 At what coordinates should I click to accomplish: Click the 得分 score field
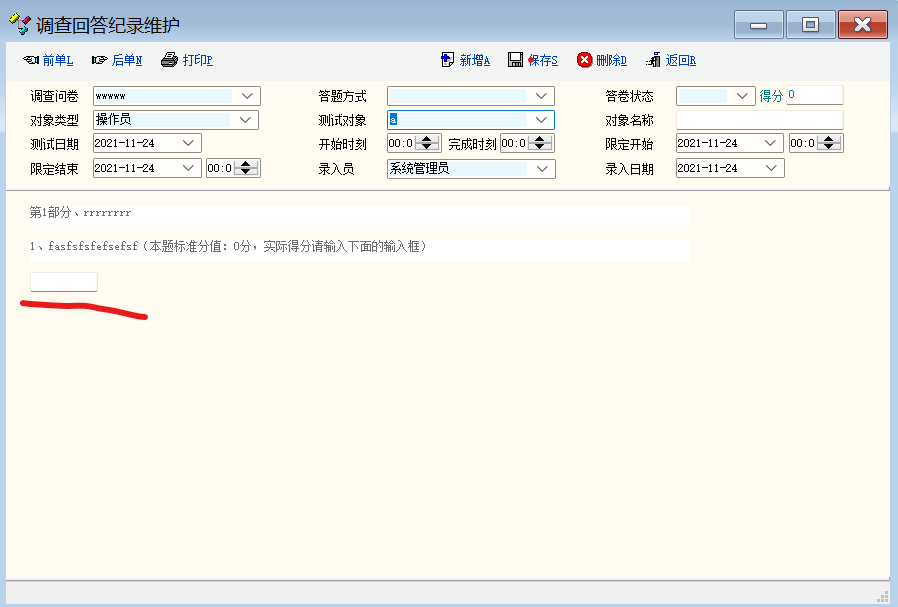coord(814,96)
